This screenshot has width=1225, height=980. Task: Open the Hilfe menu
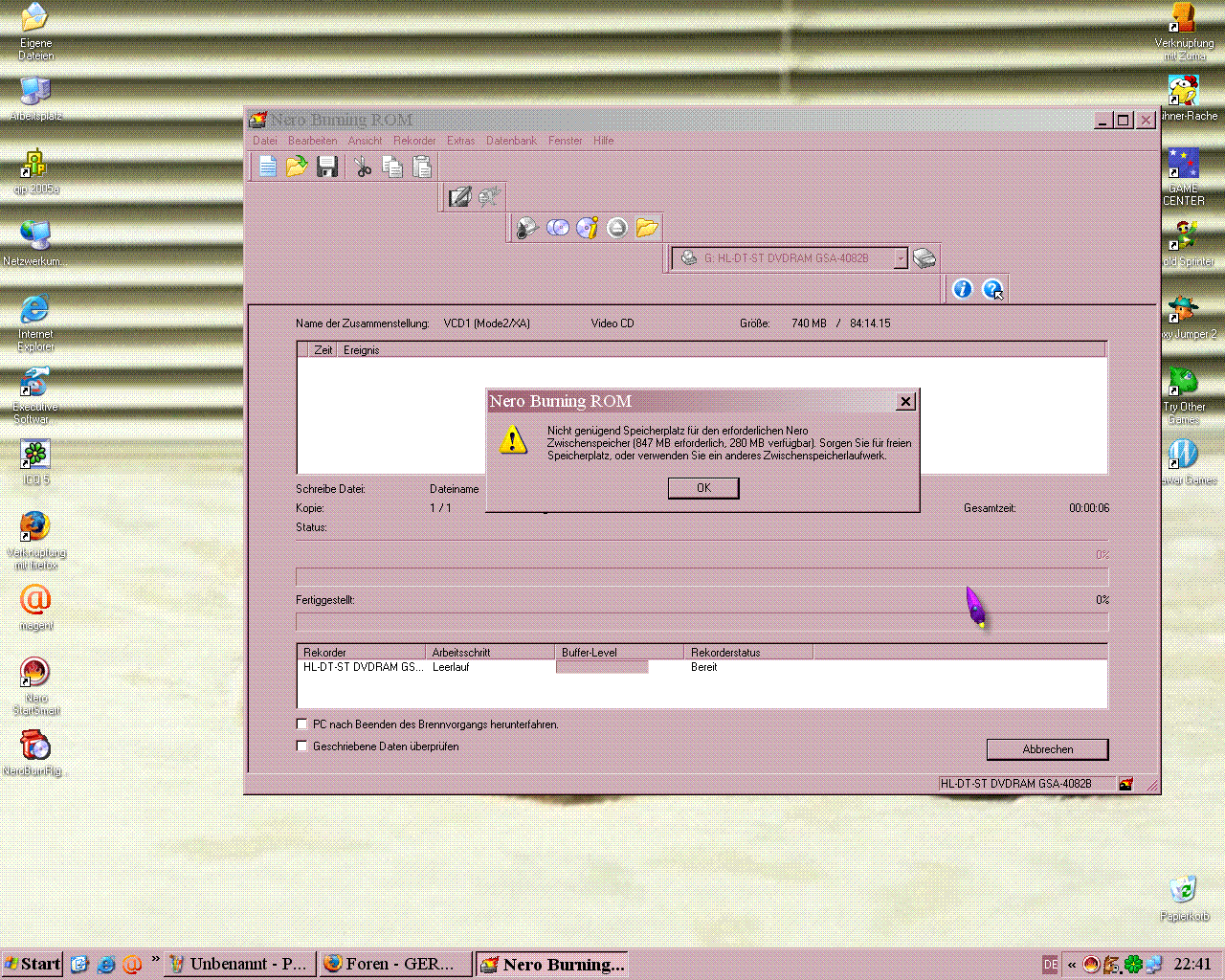click(603, 141)
